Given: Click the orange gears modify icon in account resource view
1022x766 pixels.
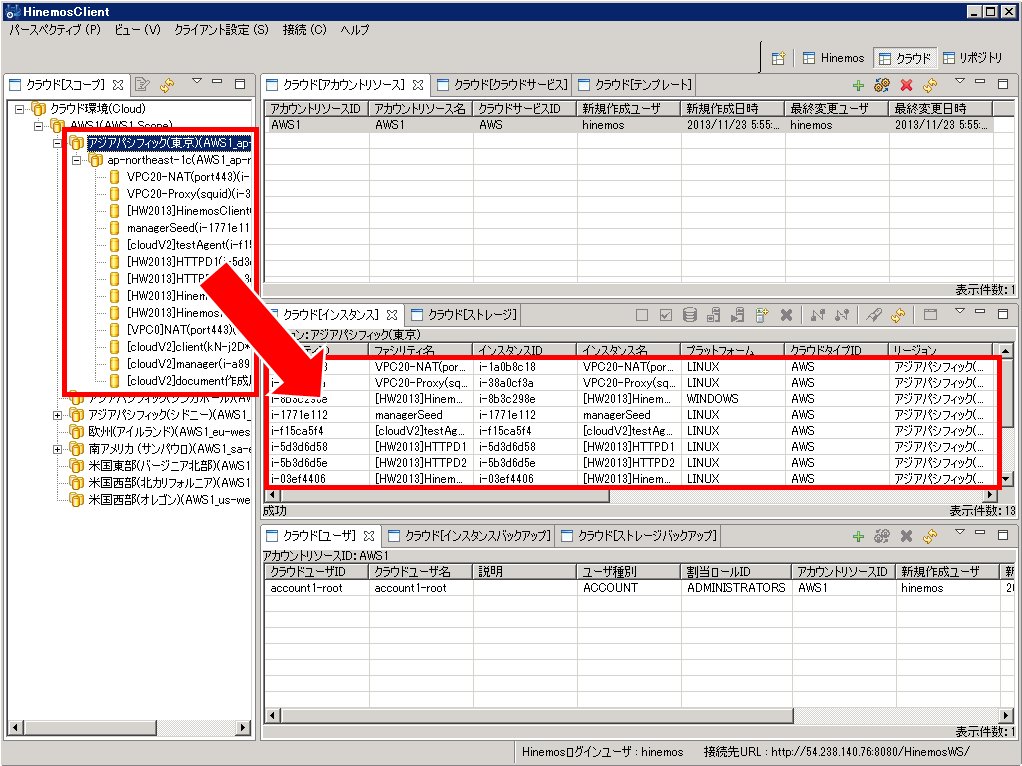Looking at the screenshot, I should [882, 85].
